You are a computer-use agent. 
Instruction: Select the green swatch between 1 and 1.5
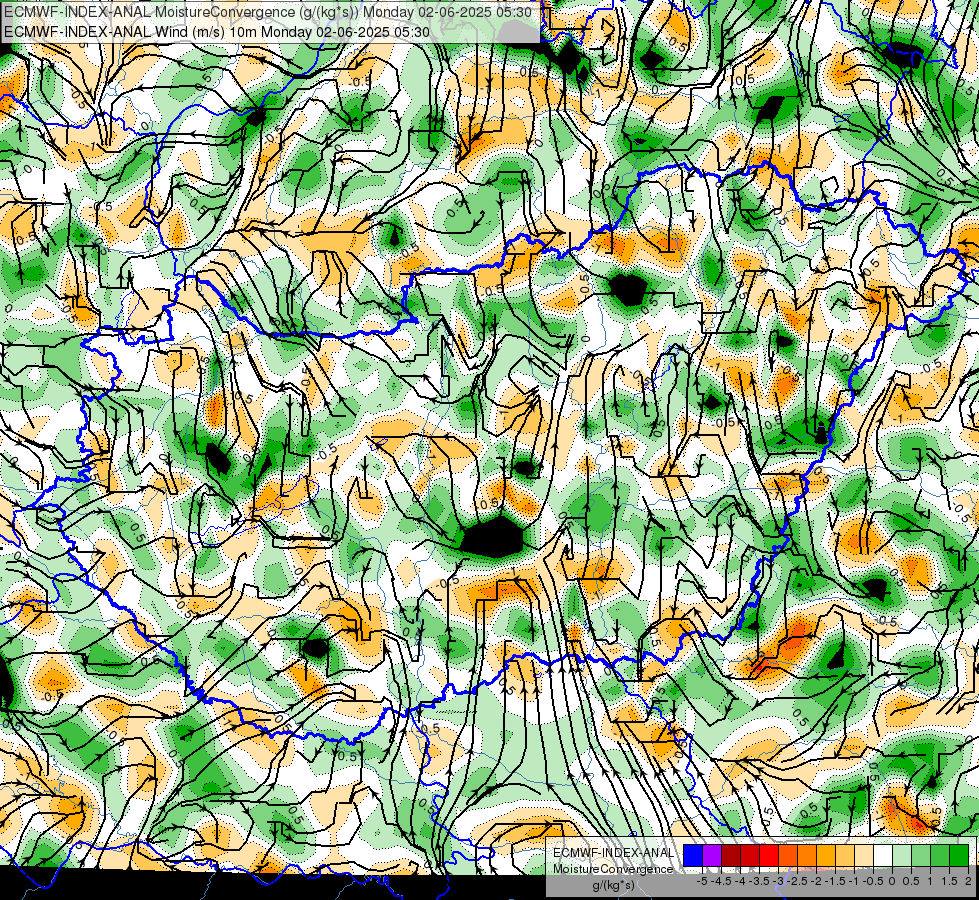940,856
